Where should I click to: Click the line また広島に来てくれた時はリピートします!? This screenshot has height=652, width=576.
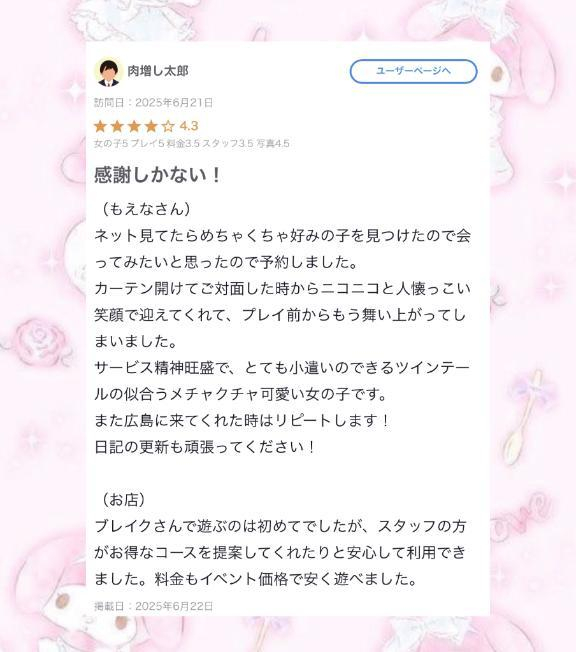pos(242,420)
